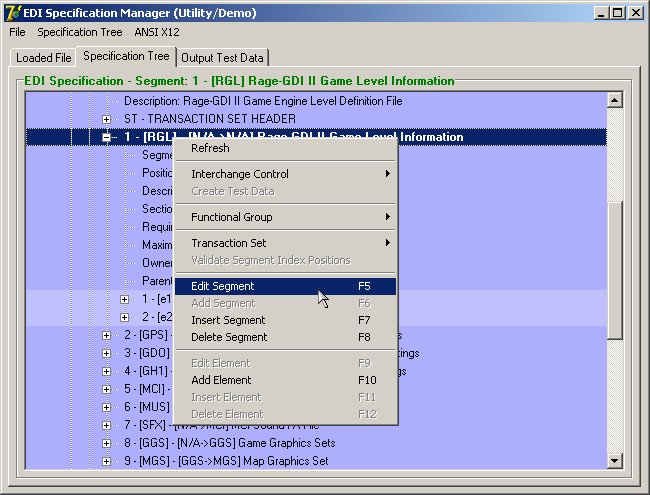650x495 pixels.
Task: Choose Add Element F10
Action: click(285, 380)
